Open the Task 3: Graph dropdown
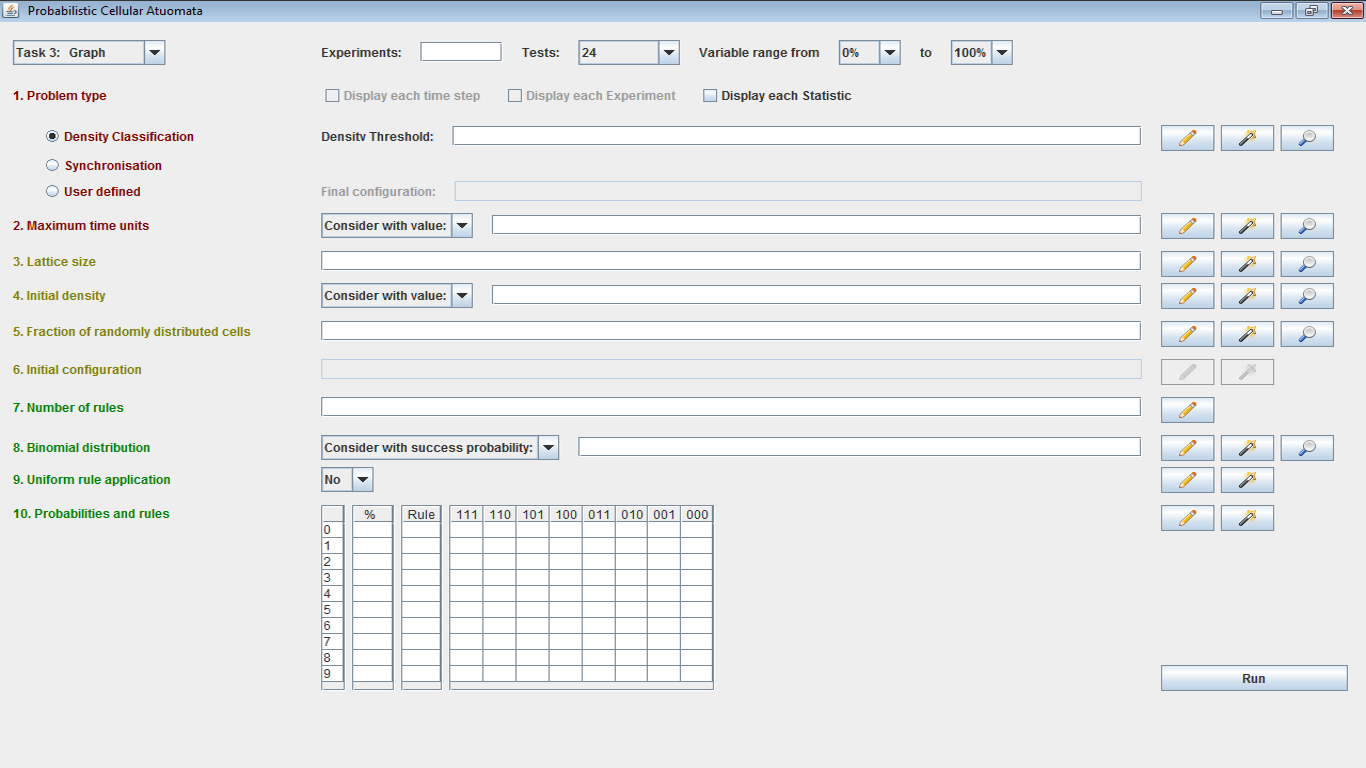 [154, 53]
